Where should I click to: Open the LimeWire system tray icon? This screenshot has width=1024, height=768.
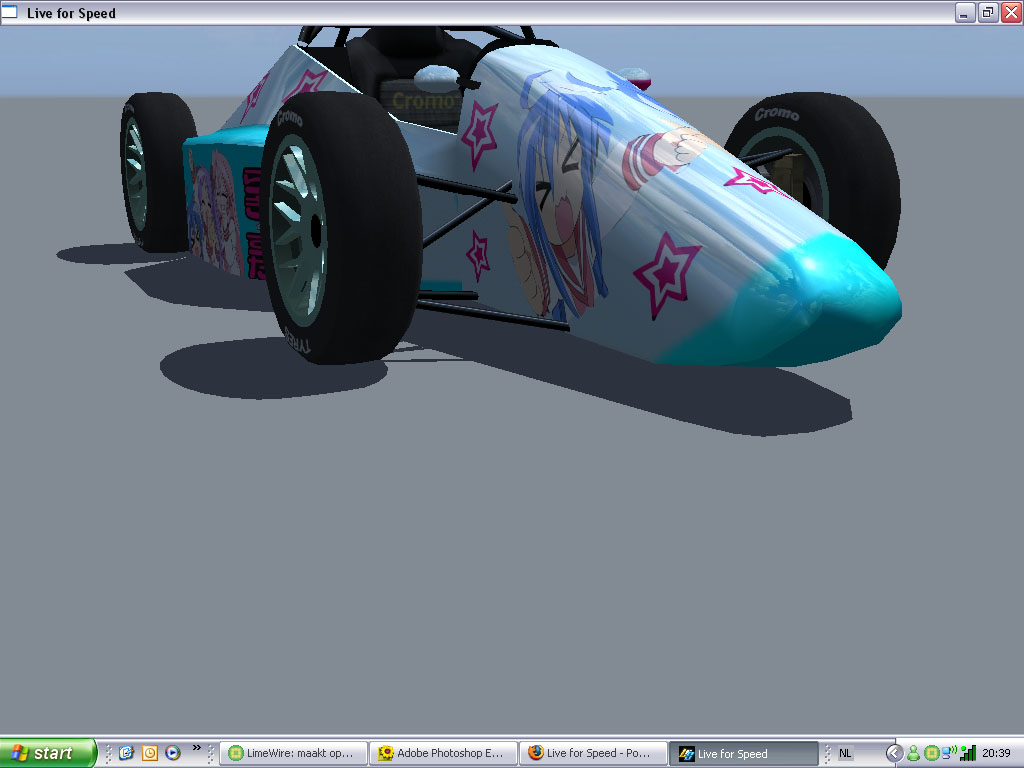point(932,753)
